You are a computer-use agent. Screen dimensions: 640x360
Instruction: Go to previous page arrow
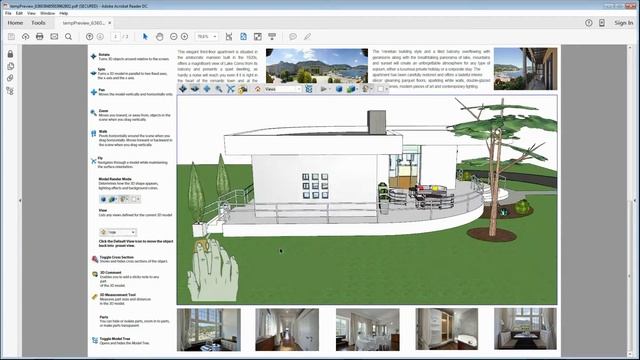point(89,37)
